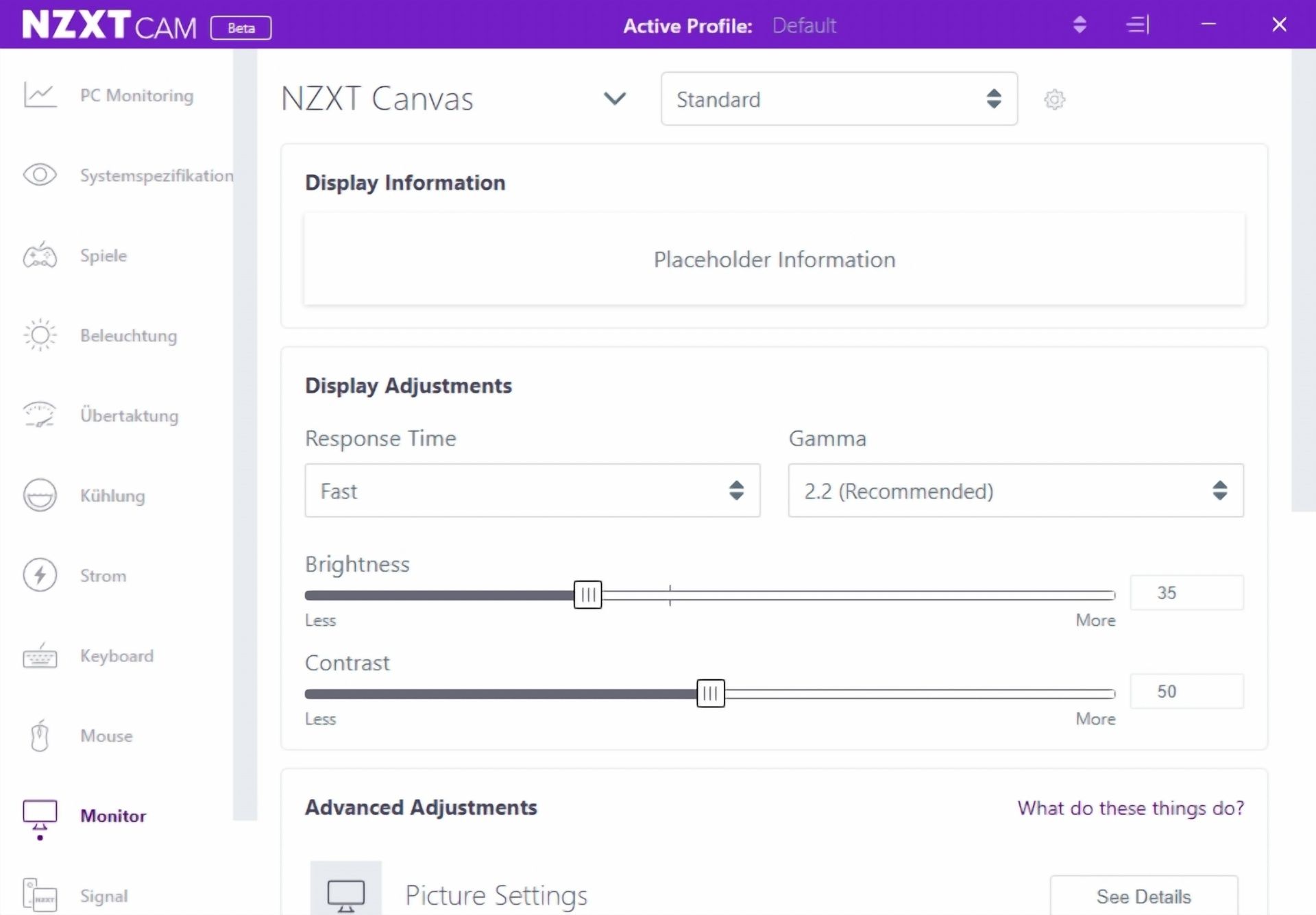Image resolution: width=1316 pixels, height=915 pixels.
Task: Click the Less label under Contrast
Action: (x=320, y=719)
